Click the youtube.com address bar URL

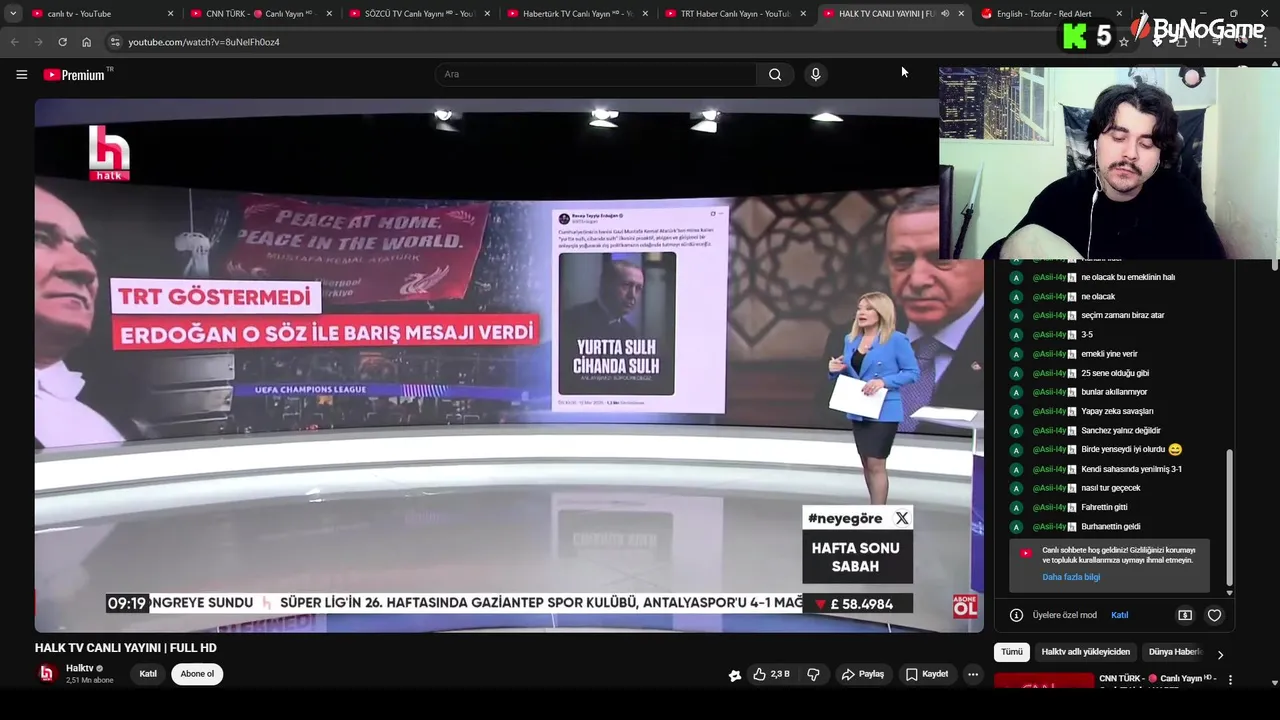[x=204, y=42]
